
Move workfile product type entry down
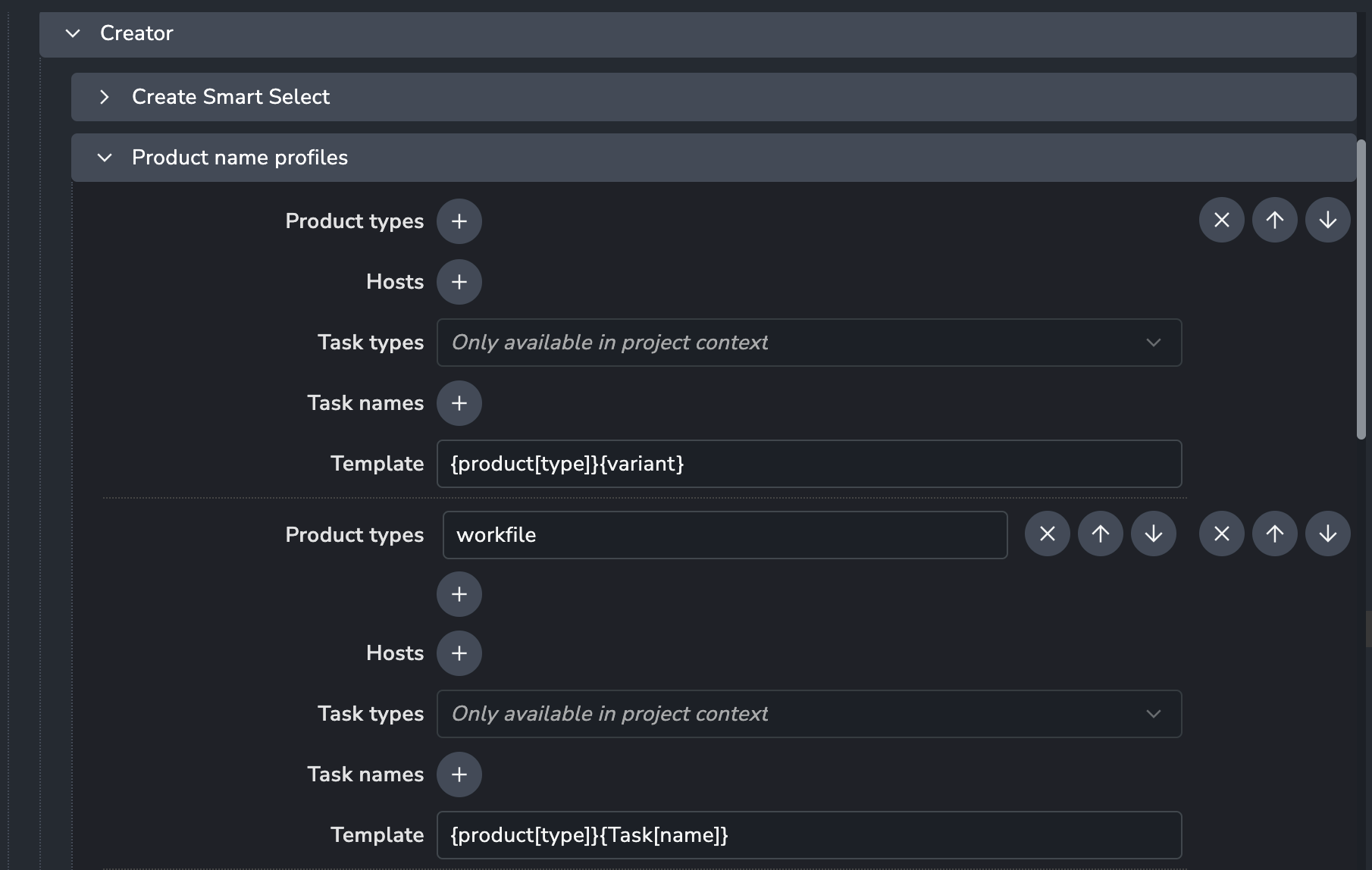1153,534
